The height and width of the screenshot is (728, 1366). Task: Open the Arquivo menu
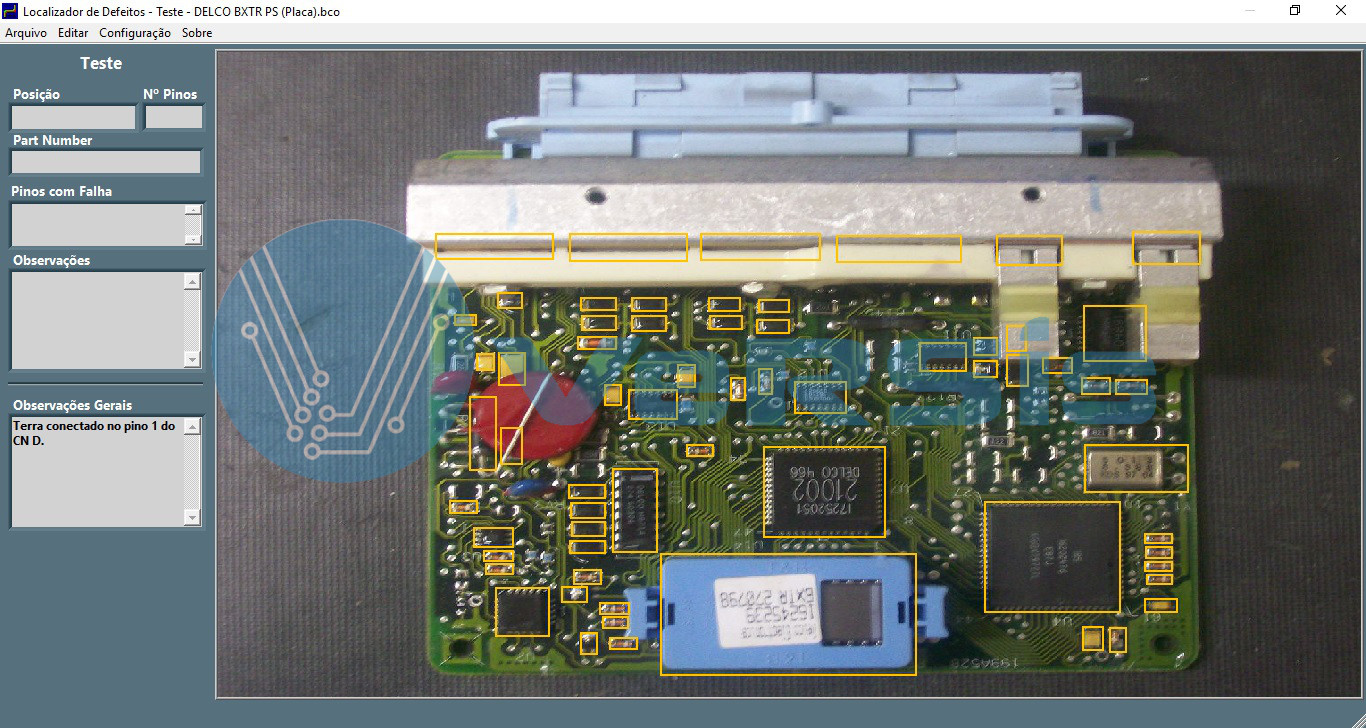[x=26, y=33]
